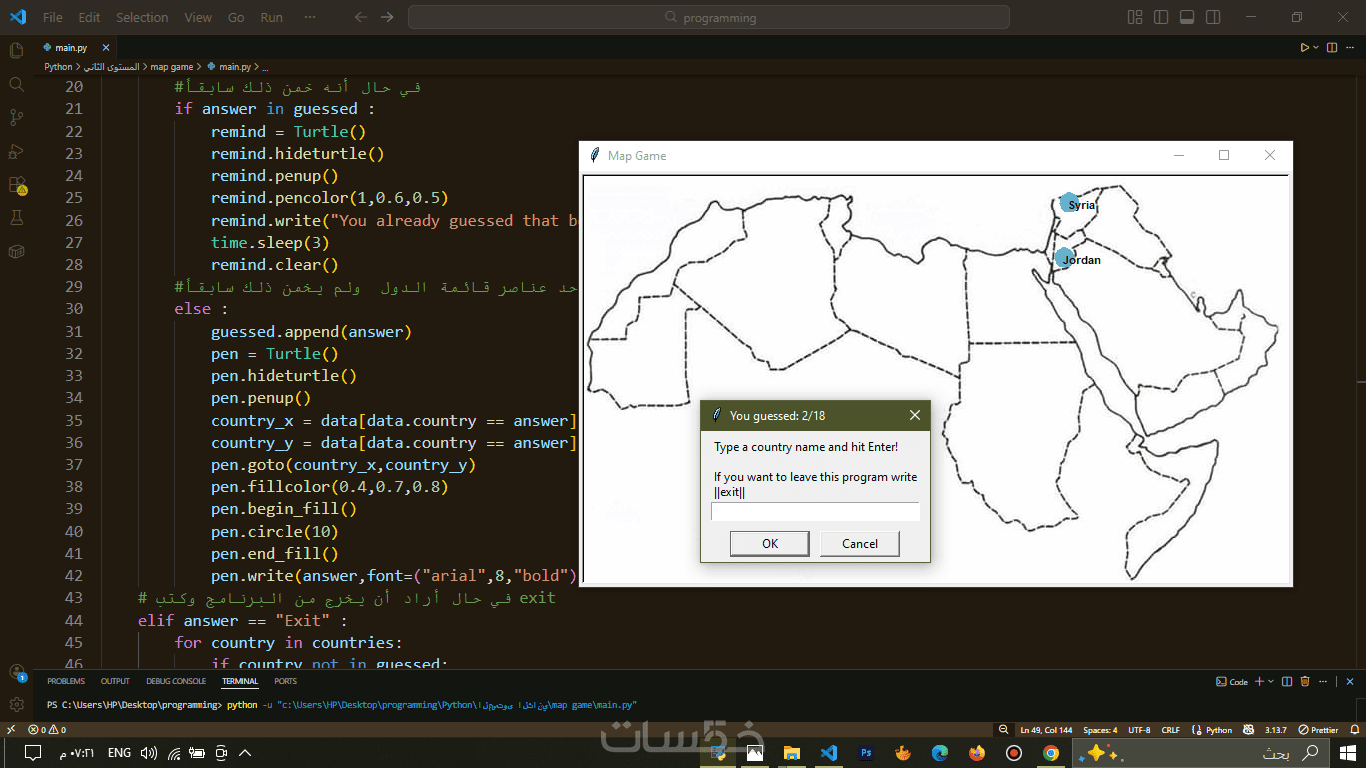Expand the new terminal launch profile dropdown
The height and width of the screenshot is (768, 1366).
1270,681
